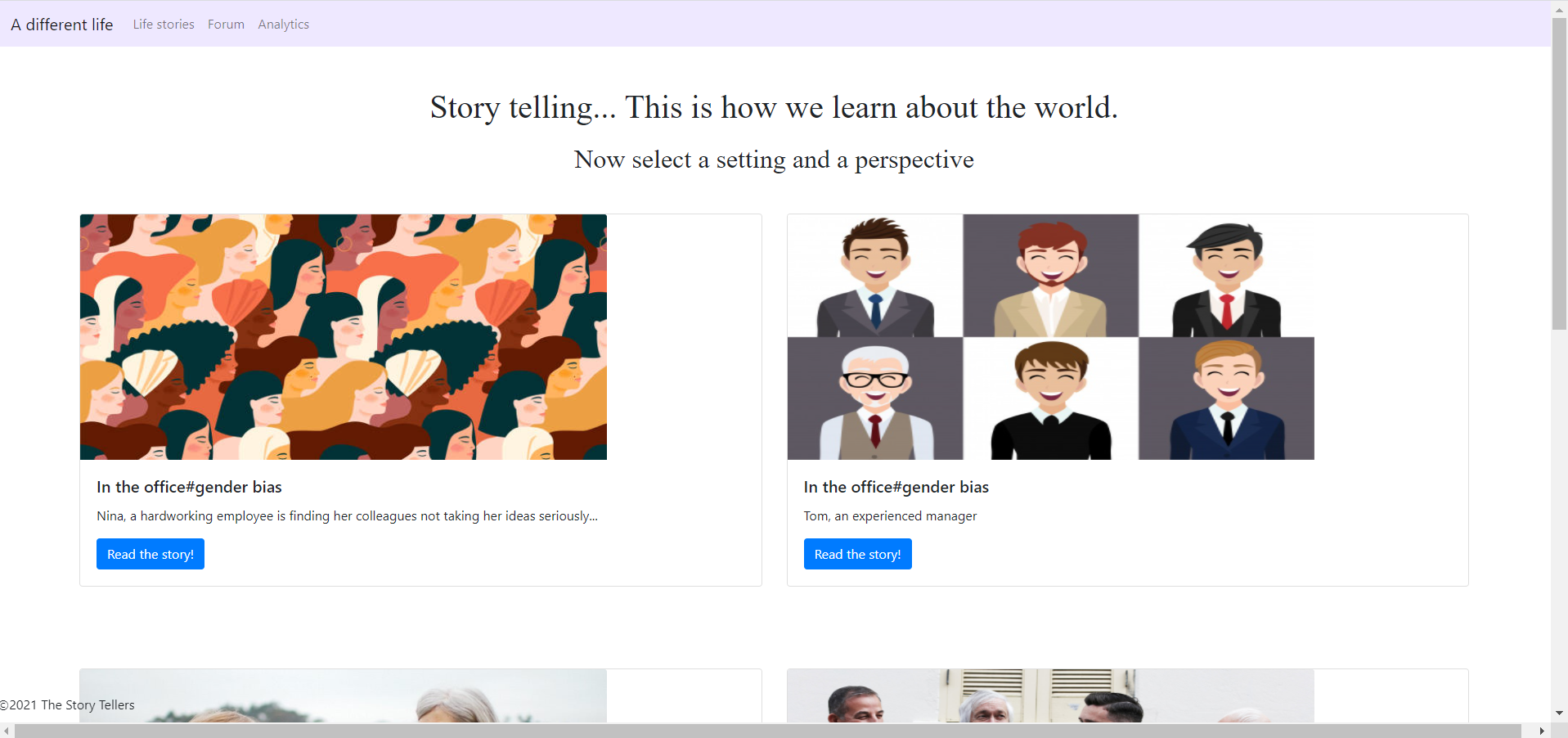
Task: Click Nina's card title 'In the office#gender bias'
Action: click(x=189, y=487)
